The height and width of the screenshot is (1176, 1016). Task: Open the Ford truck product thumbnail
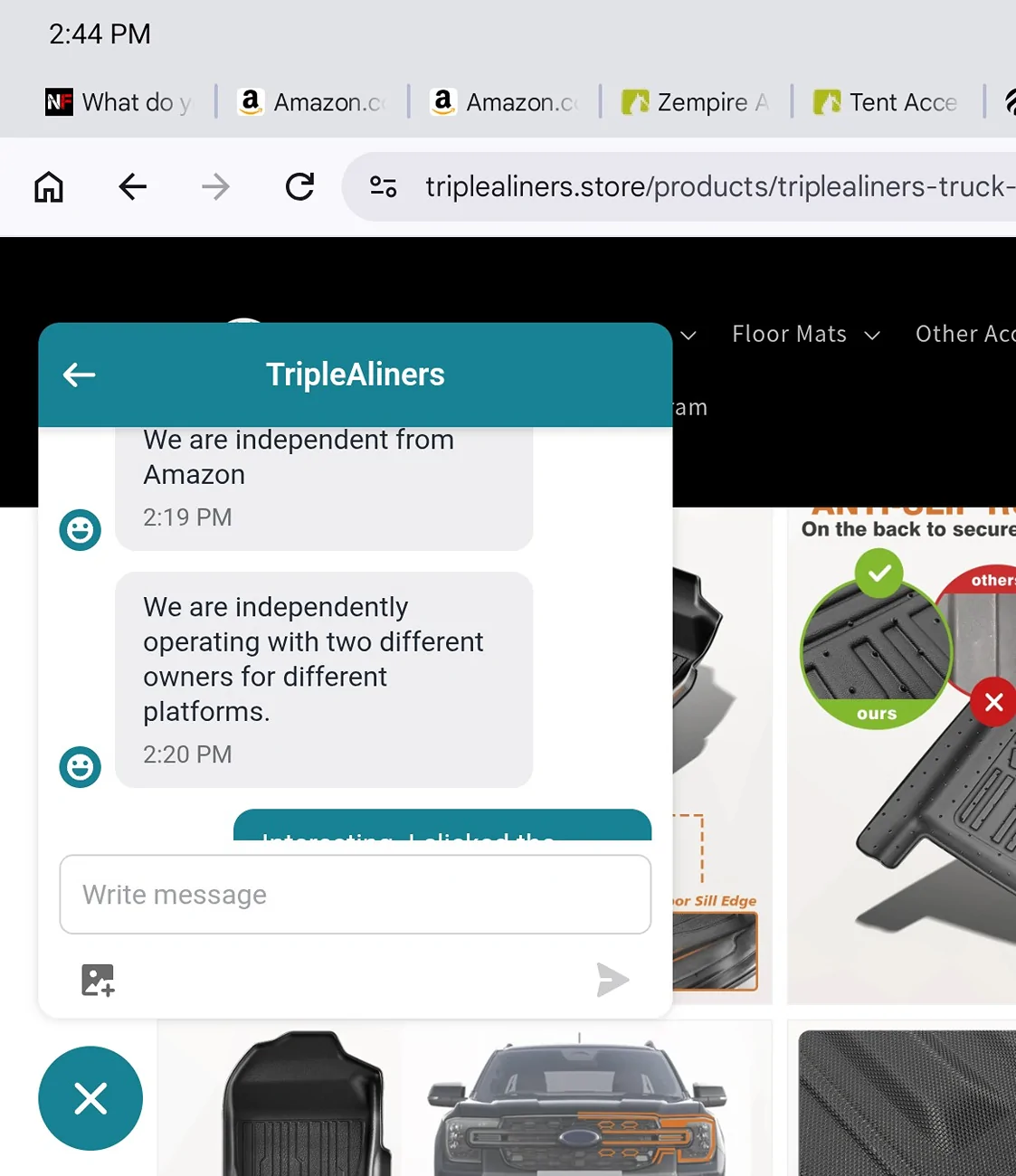point(579,1104)
